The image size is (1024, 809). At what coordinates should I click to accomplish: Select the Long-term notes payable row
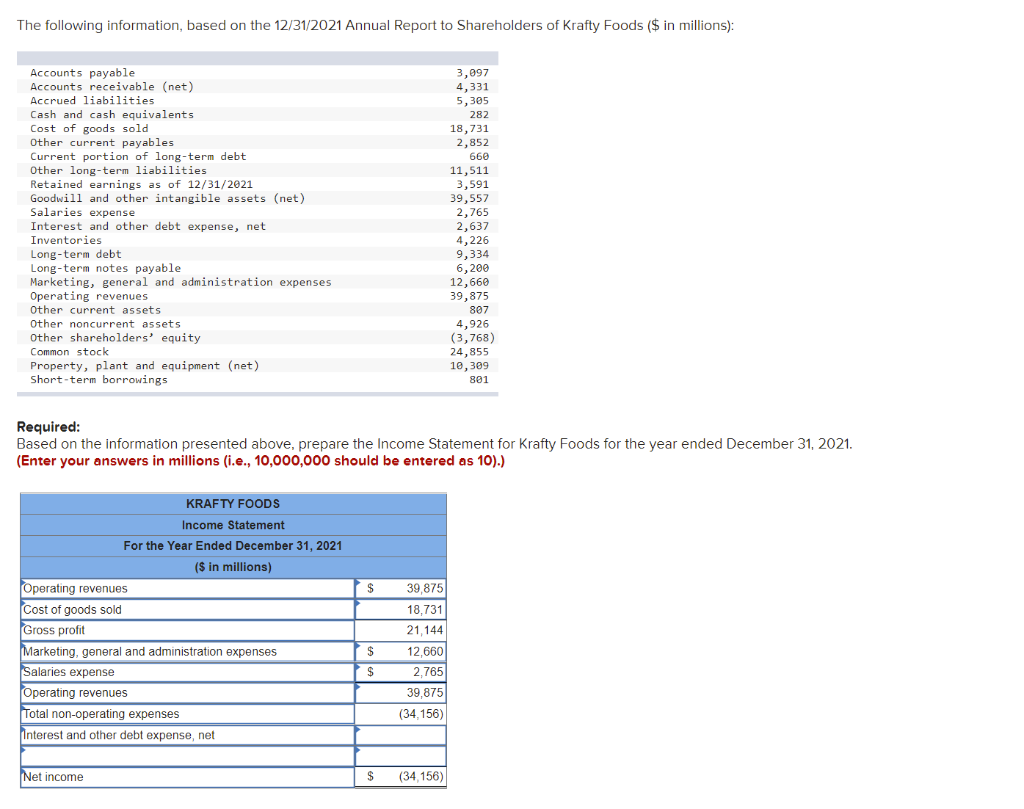point(257,268)
